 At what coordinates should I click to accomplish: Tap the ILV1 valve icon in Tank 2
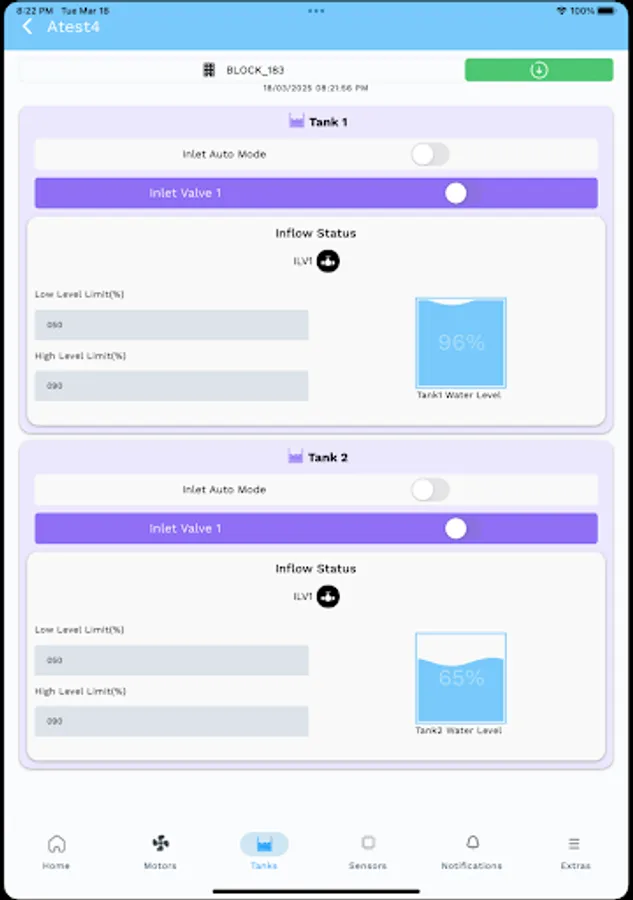click(x=329, y=597)
